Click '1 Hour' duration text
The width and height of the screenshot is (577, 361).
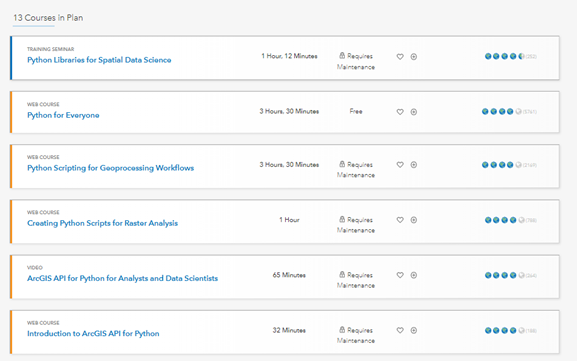289,220
